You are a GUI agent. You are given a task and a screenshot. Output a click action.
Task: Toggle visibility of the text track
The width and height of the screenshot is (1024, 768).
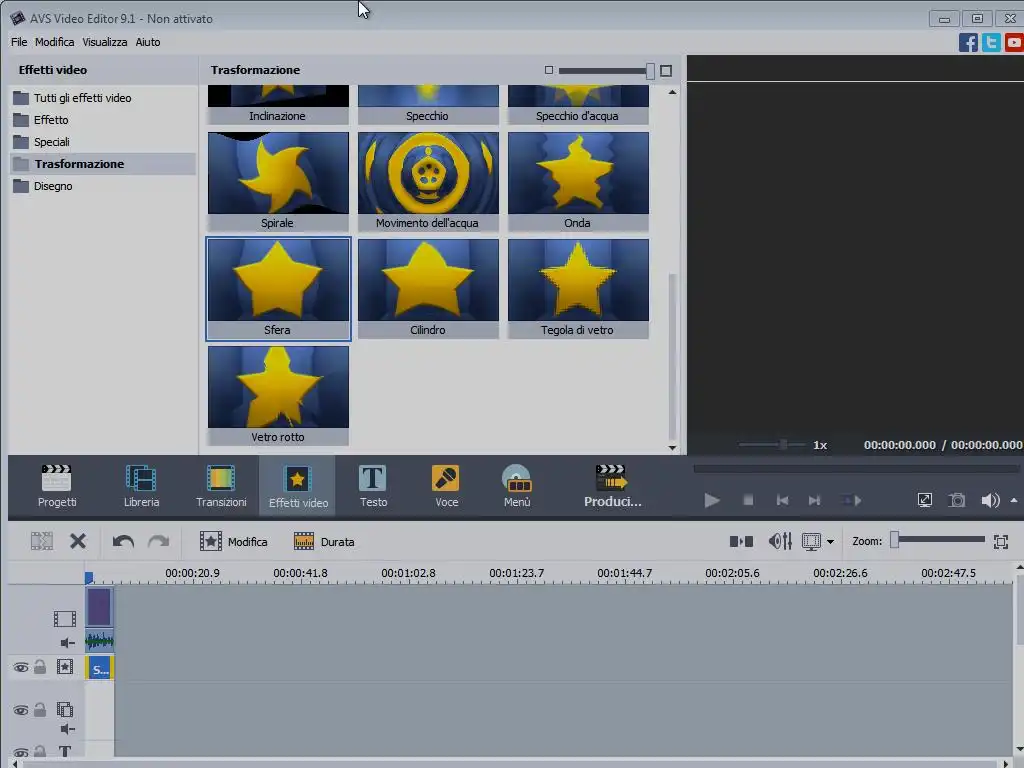click(x=21, y=752)
